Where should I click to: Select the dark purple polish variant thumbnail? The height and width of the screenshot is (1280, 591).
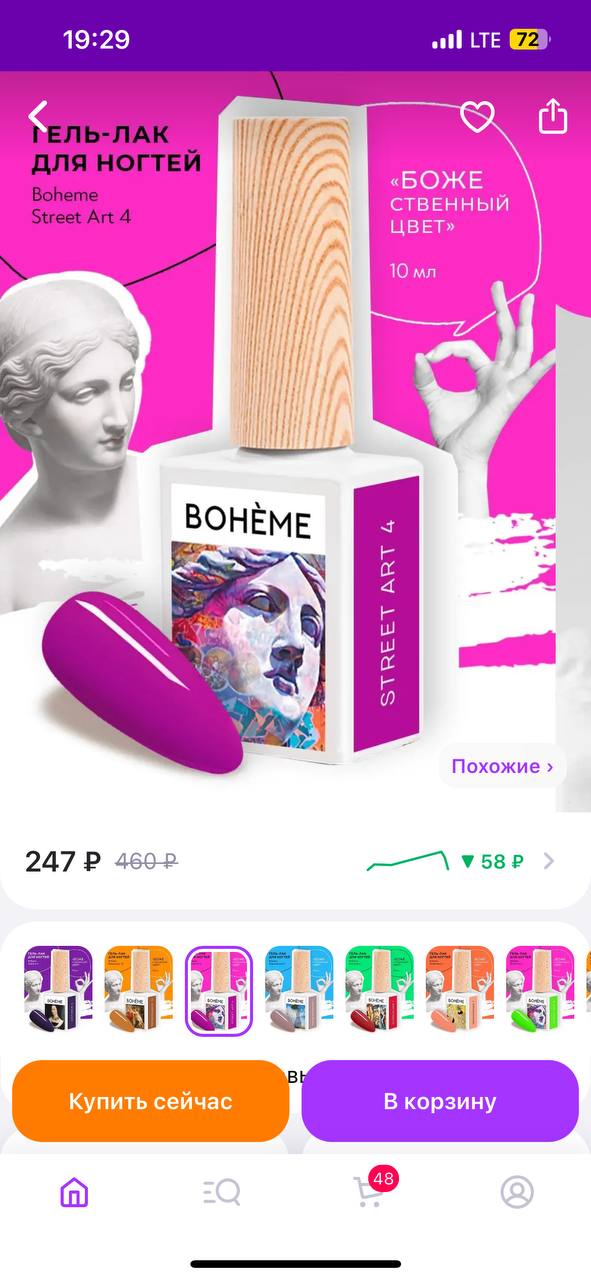[59, 990]
